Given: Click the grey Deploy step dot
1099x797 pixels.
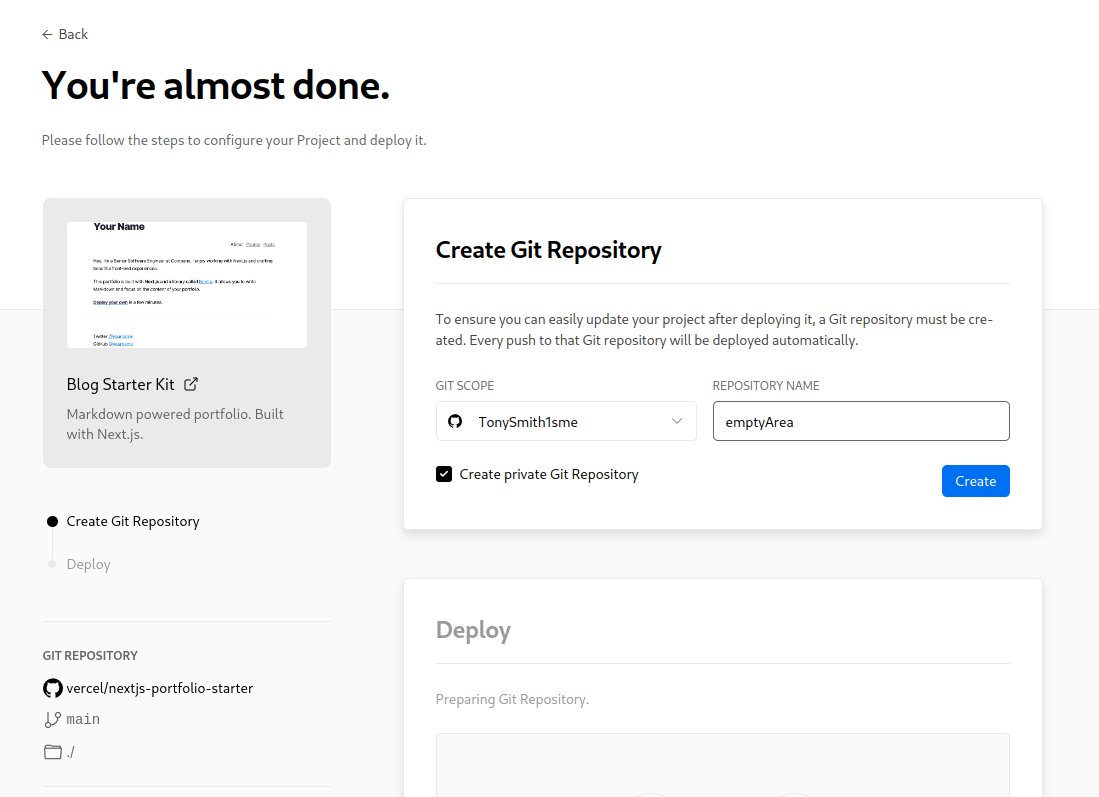Looking at the screenshot, I should tap(52, 564).
